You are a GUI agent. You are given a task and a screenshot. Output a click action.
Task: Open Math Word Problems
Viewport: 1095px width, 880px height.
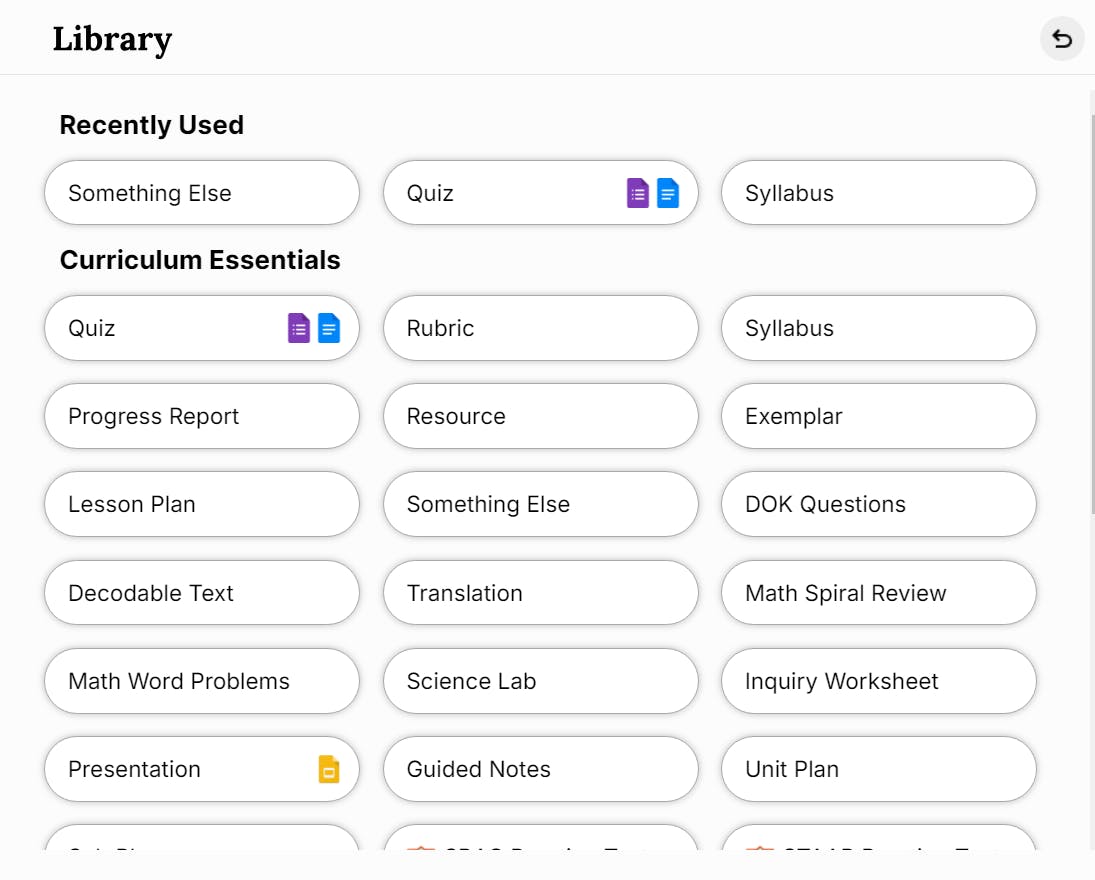click(x=201, y=681)
